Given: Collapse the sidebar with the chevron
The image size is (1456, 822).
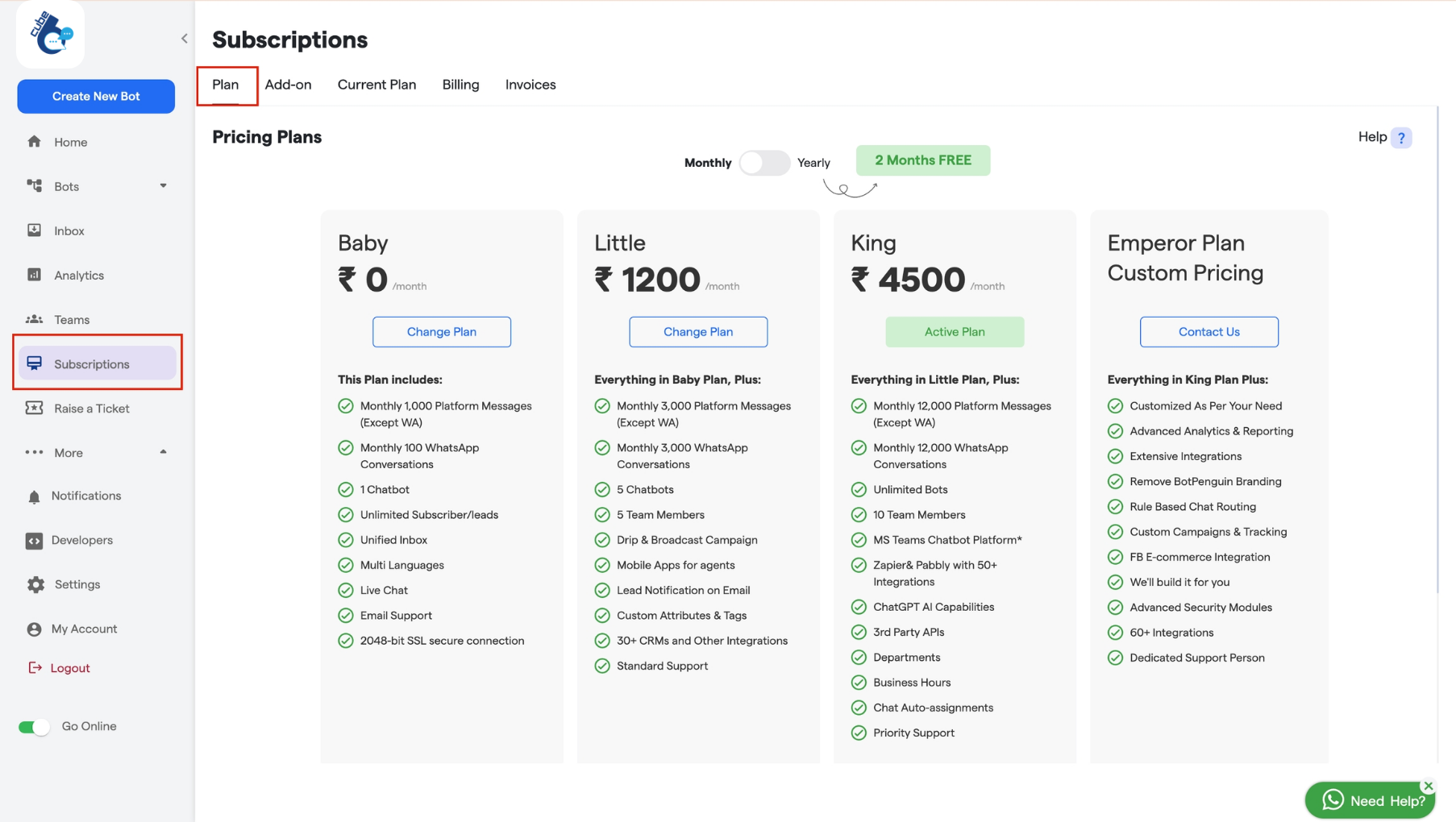Looking at the screenshot, I should pos(185,39).
